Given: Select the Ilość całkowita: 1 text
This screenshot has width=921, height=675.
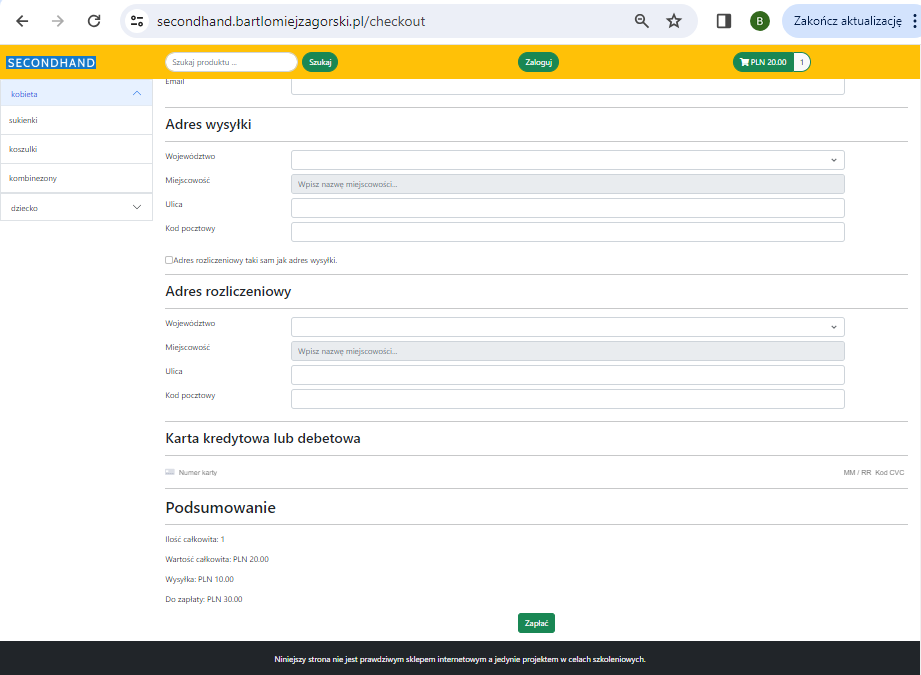Looking at the screenshot, I should pos(195,539).
